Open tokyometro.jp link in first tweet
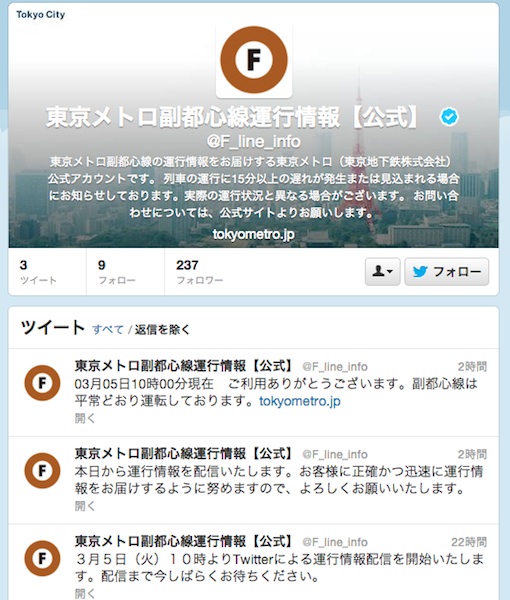Image resolution: width=510 pixels, height=600 pixels. pos(300,401)
